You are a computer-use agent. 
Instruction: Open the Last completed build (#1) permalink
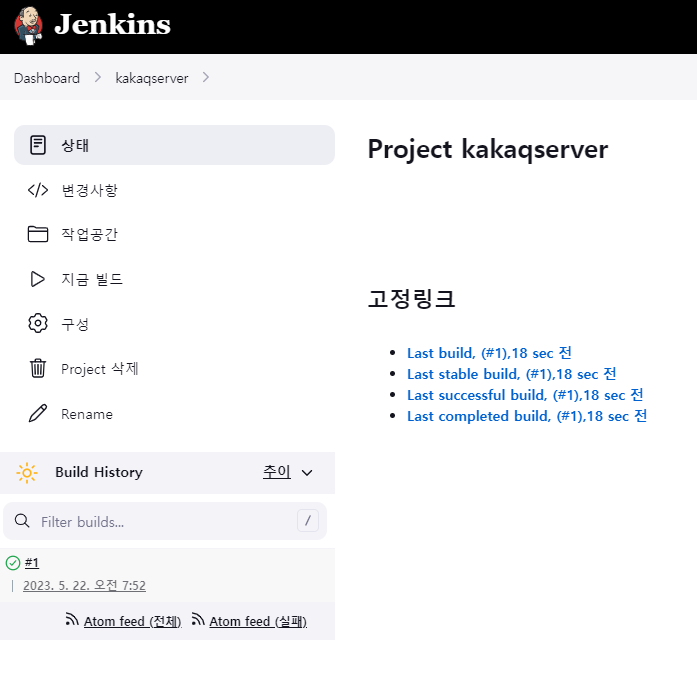tap(527, 416)
